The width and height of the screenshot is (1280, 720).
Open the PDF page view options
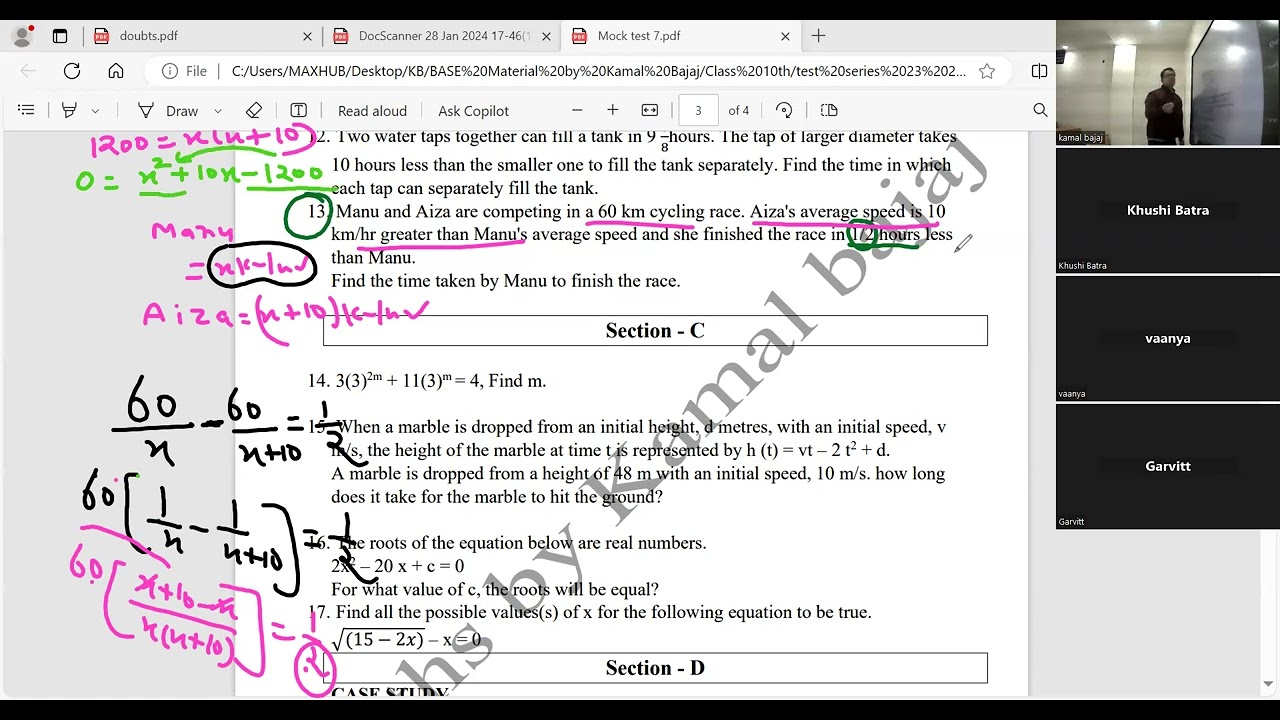point(829,110)
